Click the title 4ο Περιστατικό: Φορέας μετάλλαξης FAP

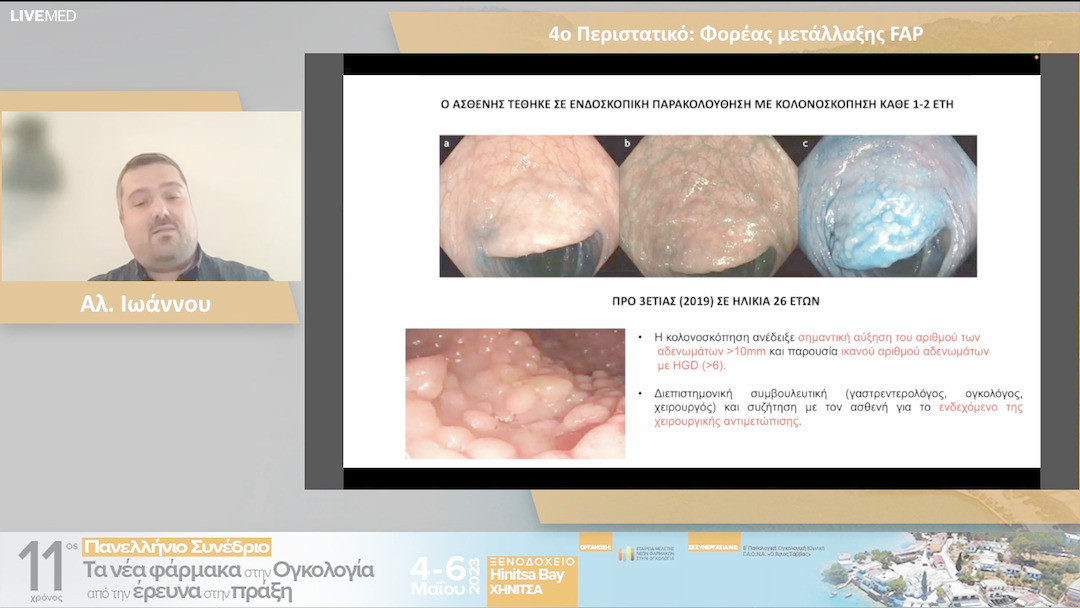(735, 34)
